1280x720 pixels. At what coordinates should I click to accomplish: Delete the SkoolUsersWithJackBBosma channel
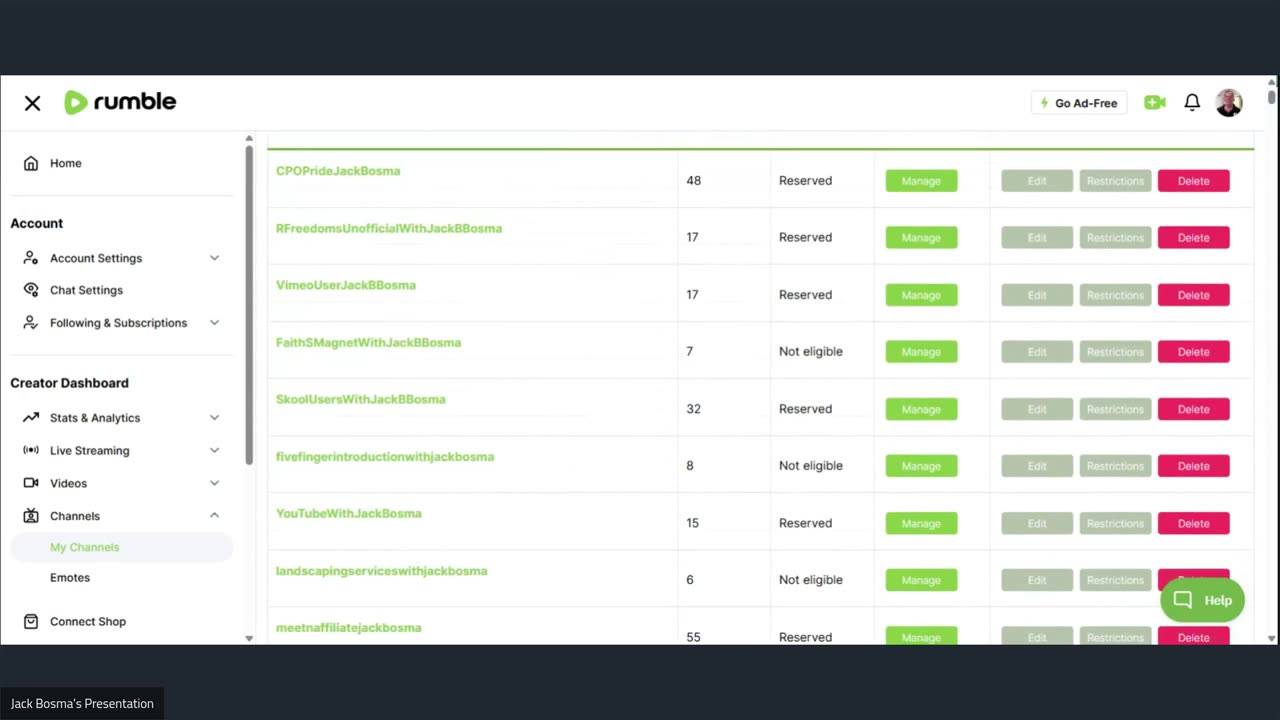(1193, 409)
